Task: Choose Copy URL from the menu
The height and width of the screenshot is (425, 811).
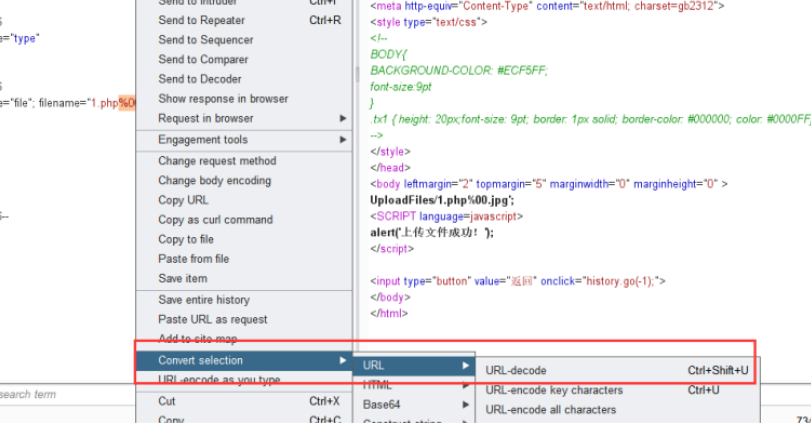Action: (x=183, y=200)
